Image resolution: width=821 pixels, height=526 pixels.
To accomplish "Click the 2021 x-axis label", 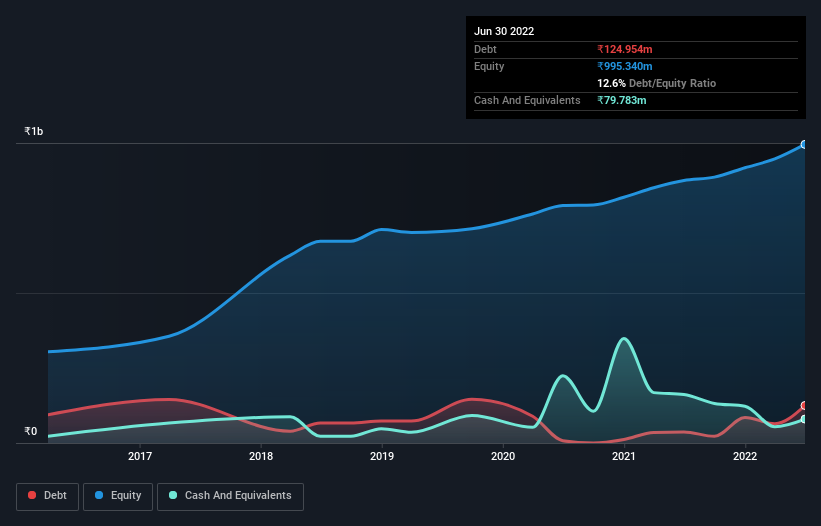I will click(624, 456).
